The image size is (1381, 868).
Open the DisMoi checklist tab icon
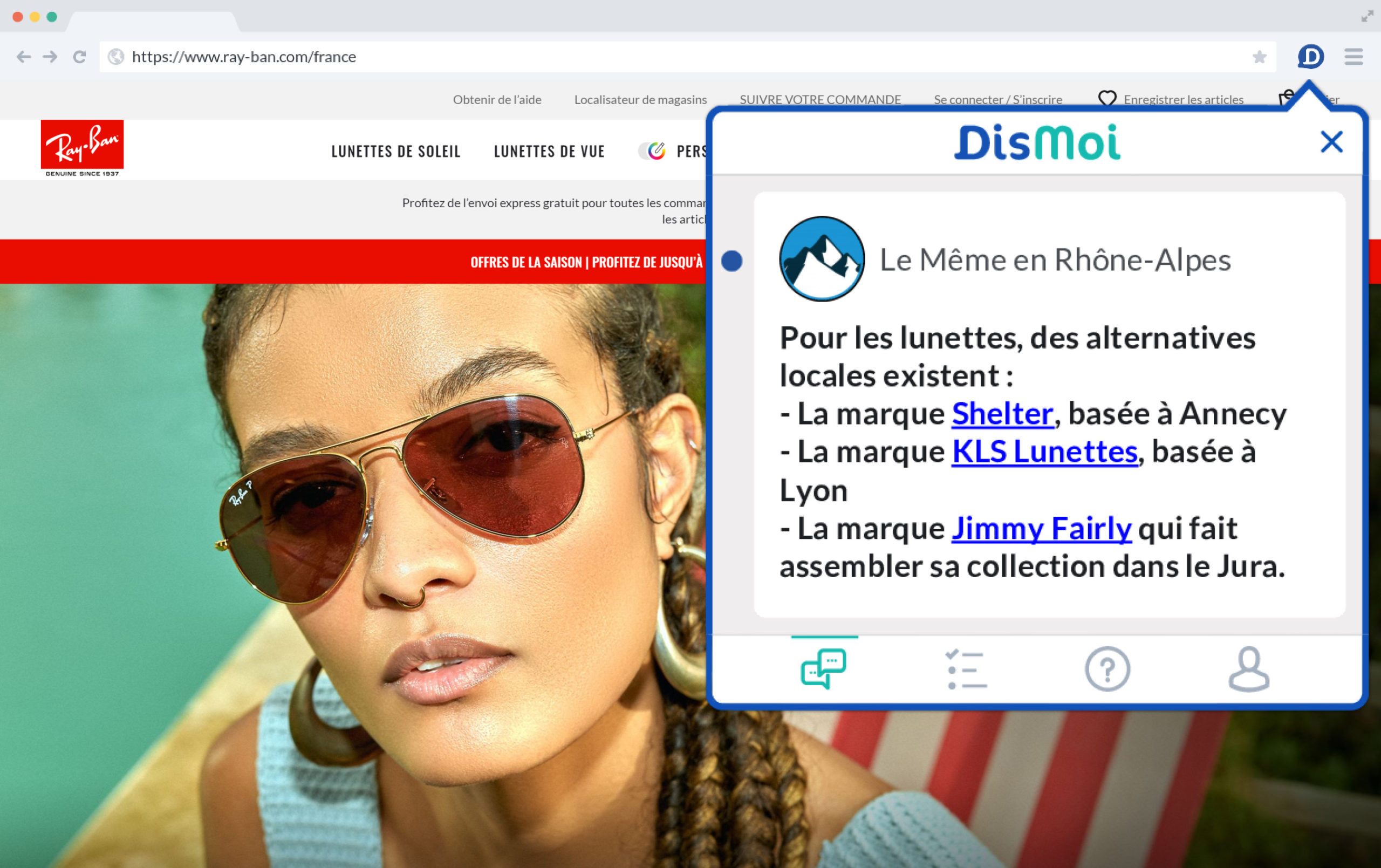pos(966,669)
